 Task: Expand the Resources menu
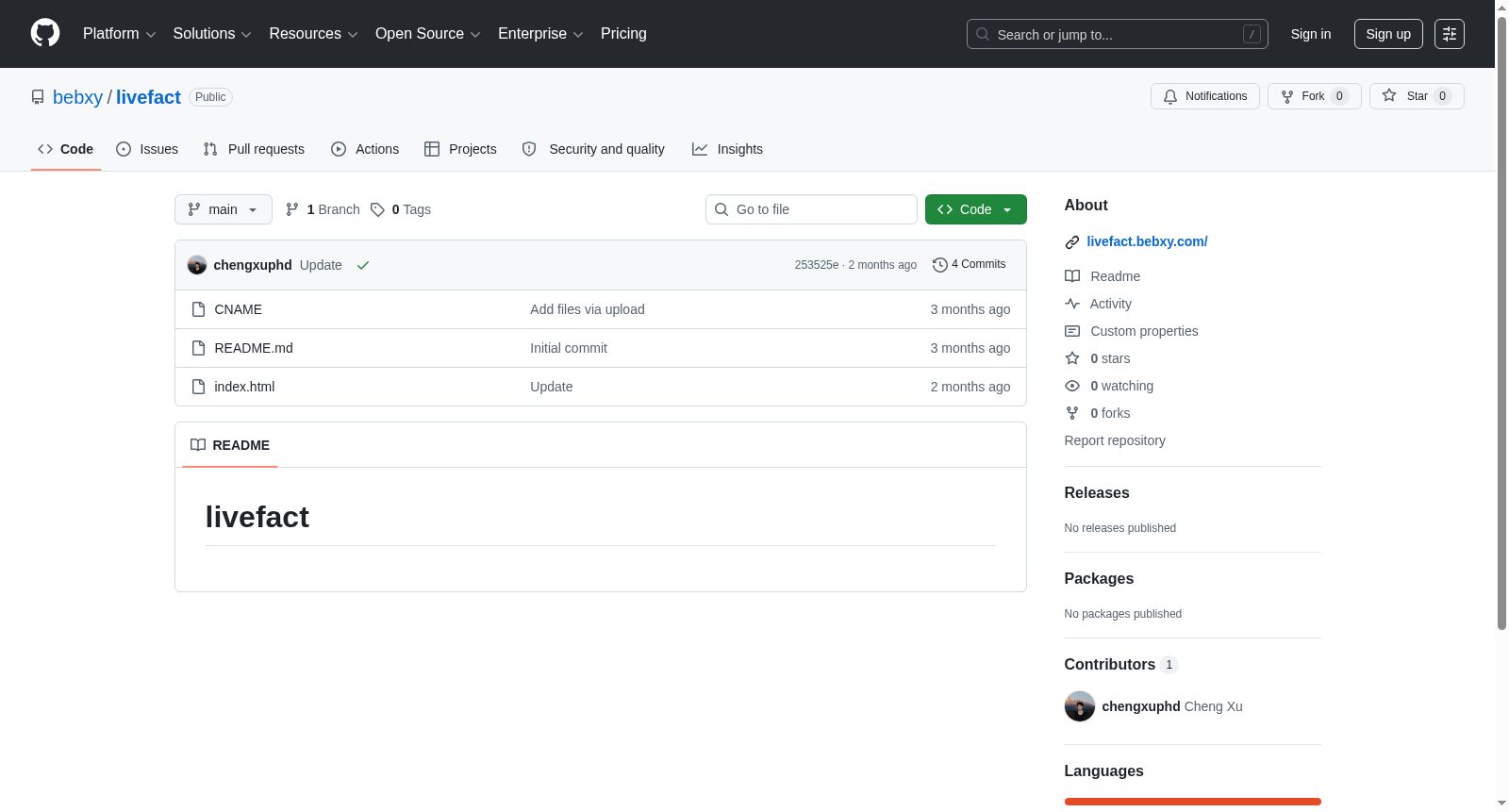[x=313, y=34]
